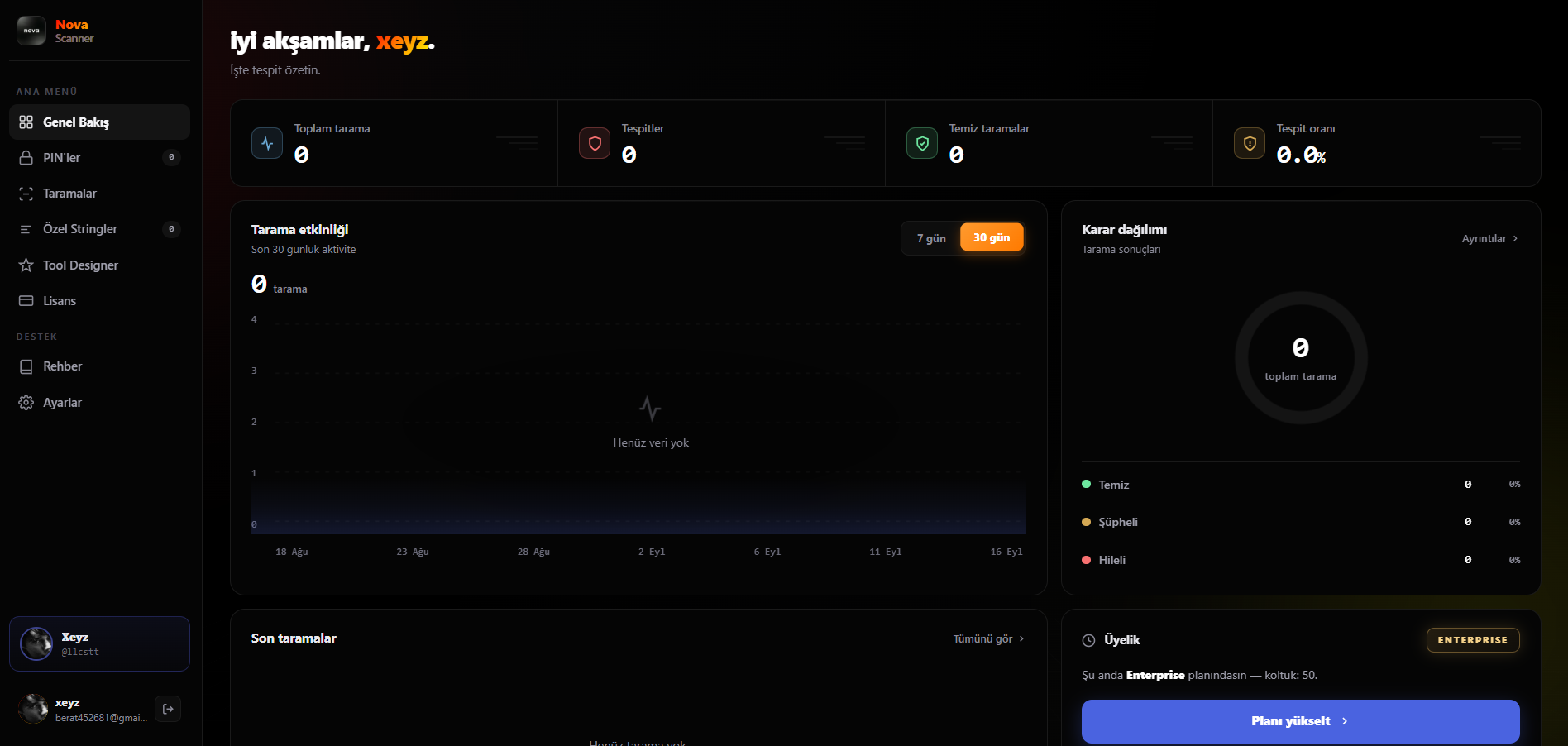Open the Özel Stringler menu item
1568x746 pixels.
(x=99, y=229)
